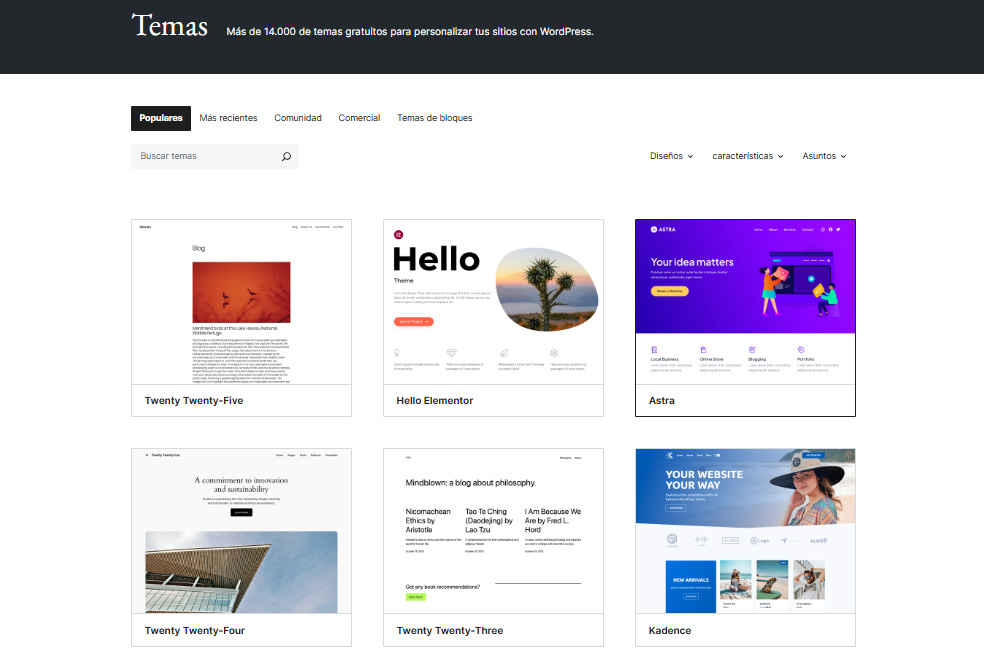Switch to Más recientes tab
Screen dimensions: 984x662
(x=228, y=118)
